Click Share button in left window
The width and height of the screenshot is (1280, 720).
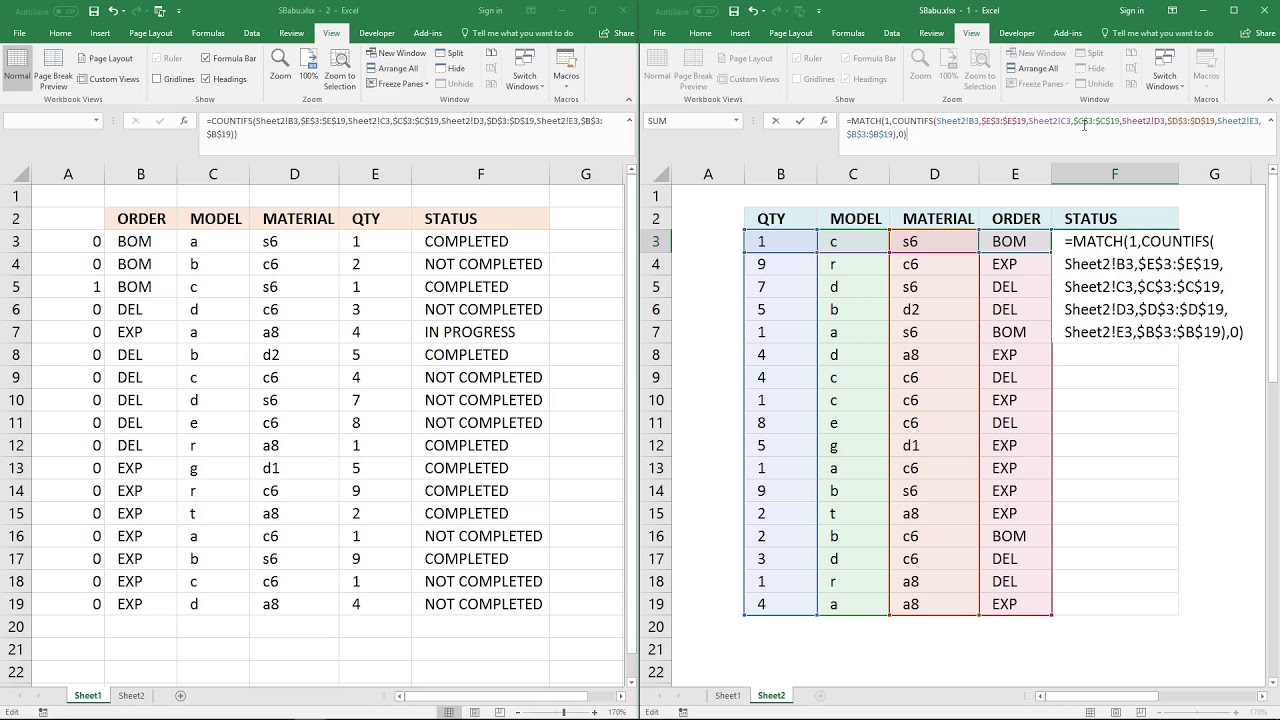coord(618,33)
